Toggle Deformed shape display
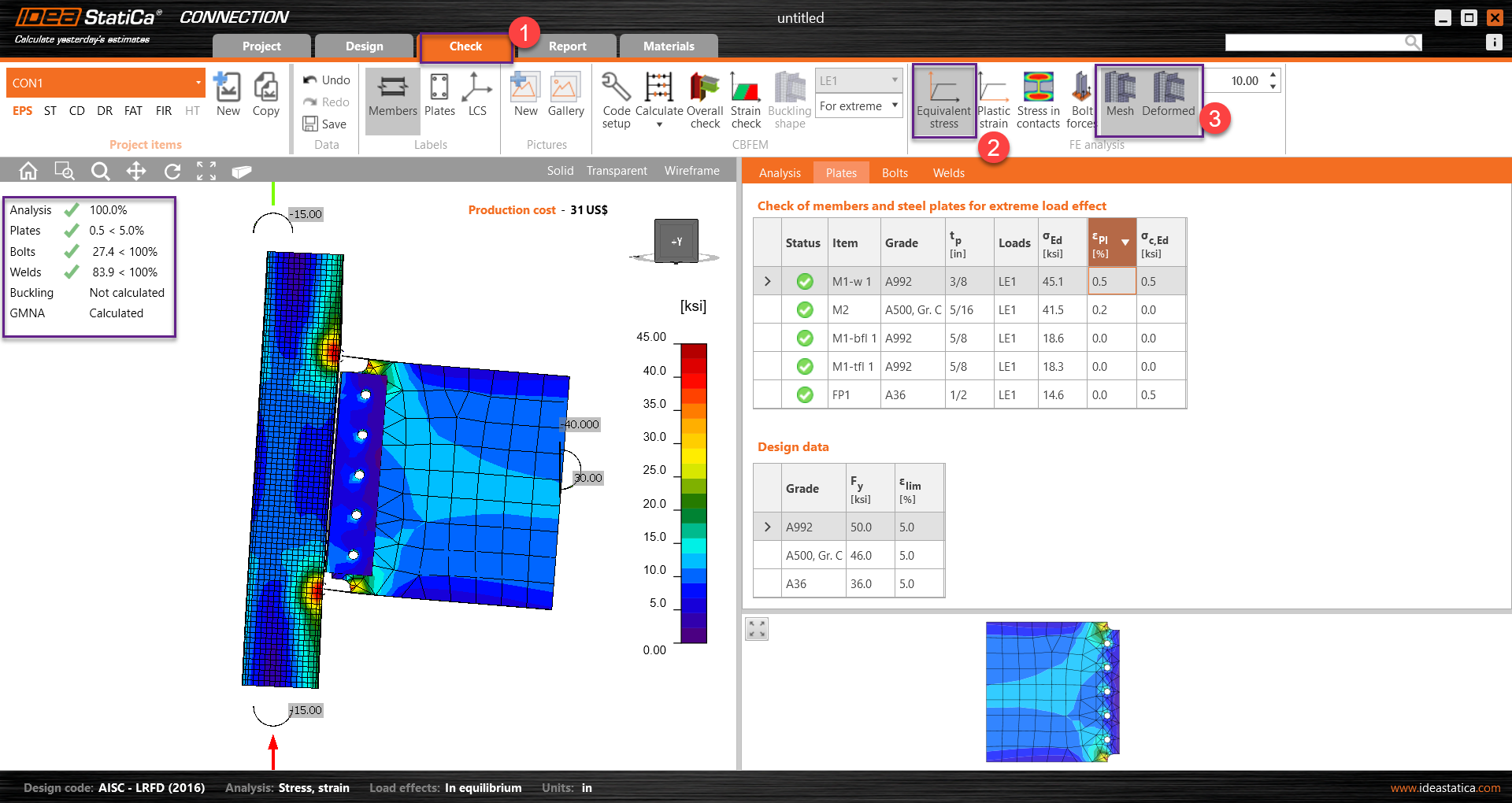This screenshot has width=1512, height=803. click(x=1168, y=94)
